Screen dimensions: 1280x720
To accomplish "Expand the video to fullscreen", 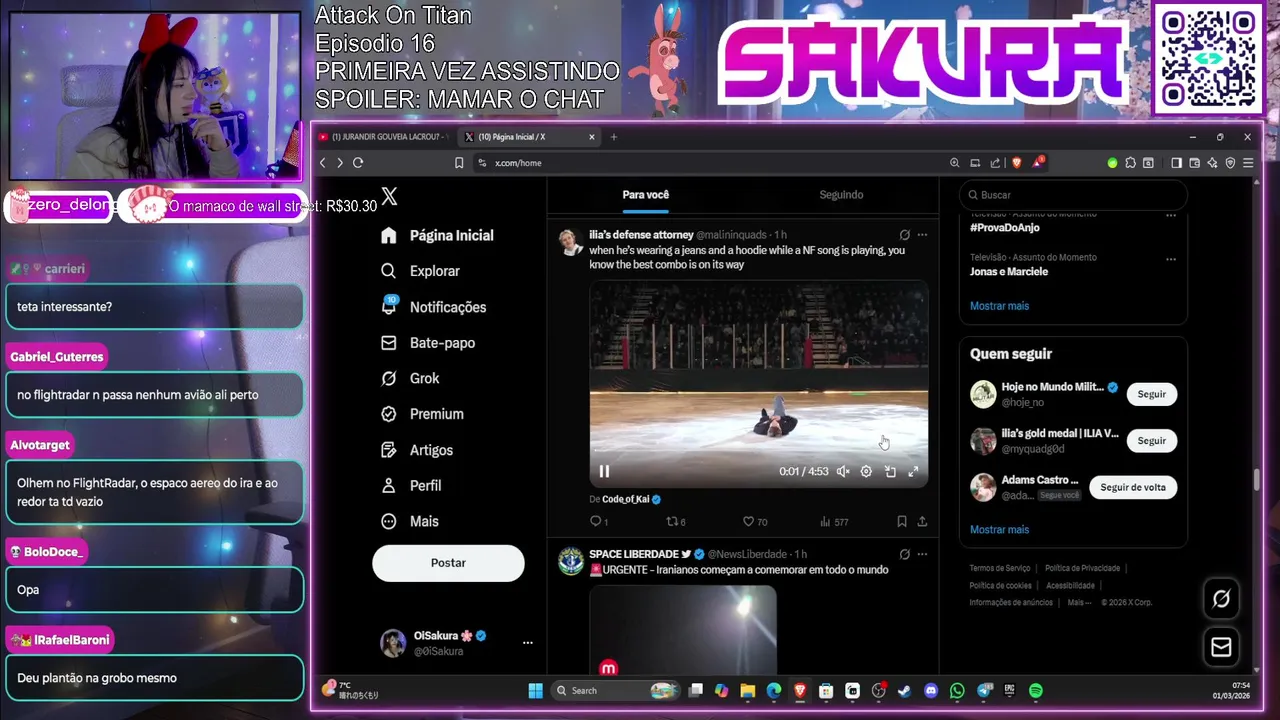I will click(x=913, y=471).
